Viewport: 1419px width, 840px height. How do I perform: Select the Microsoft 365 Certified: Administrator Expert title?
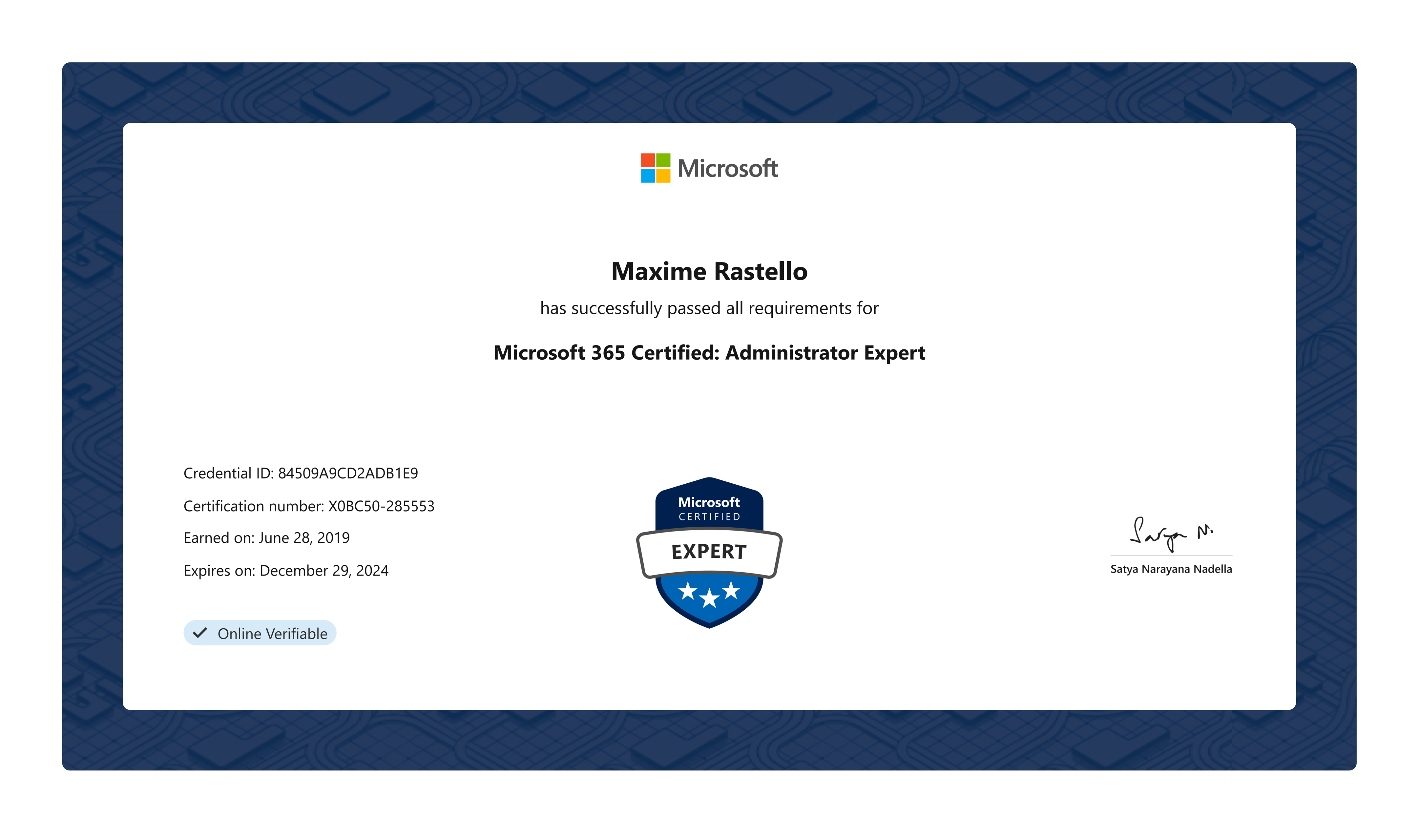click(709, 353)
